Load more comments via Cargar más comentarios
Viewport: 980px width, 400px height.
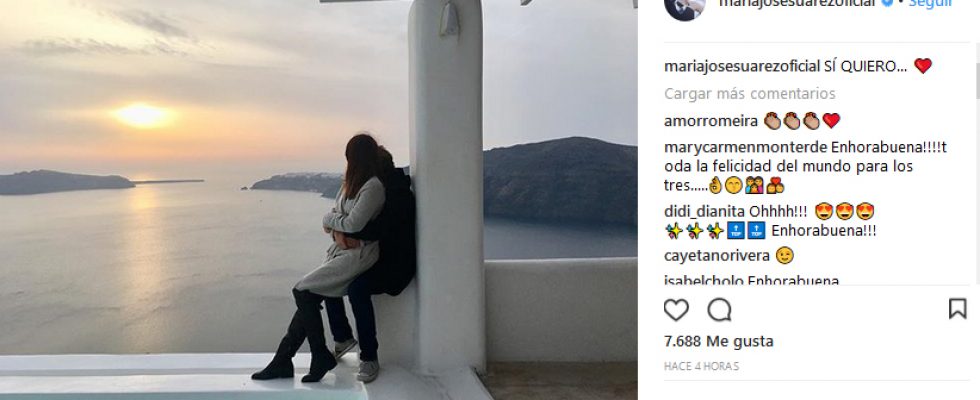(x=749, y=94)
